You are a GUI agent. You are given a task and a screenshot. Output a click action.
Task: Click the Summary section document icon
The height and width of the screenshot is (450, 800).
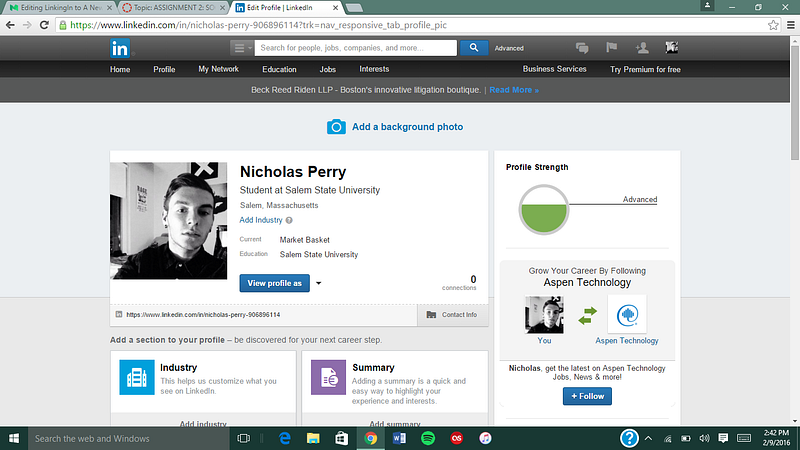click(x=329, y=378)
